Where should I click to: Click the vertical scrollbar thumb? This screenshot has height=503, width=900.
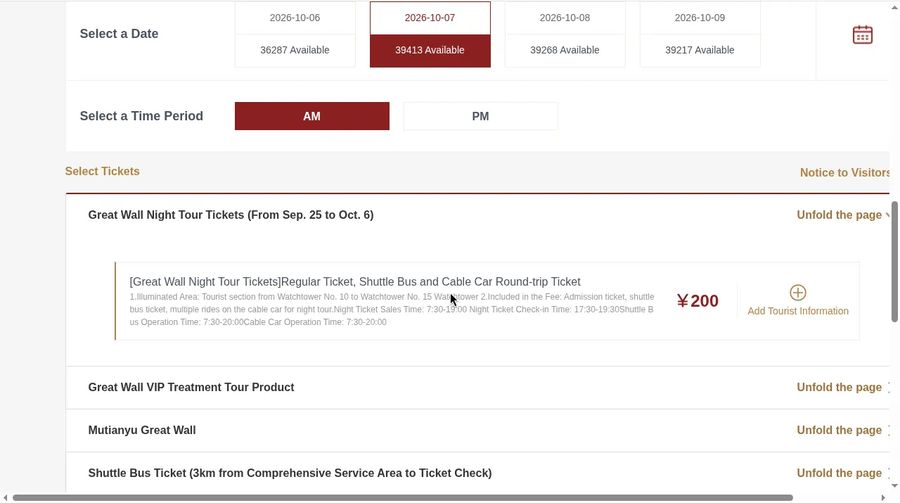894,261
